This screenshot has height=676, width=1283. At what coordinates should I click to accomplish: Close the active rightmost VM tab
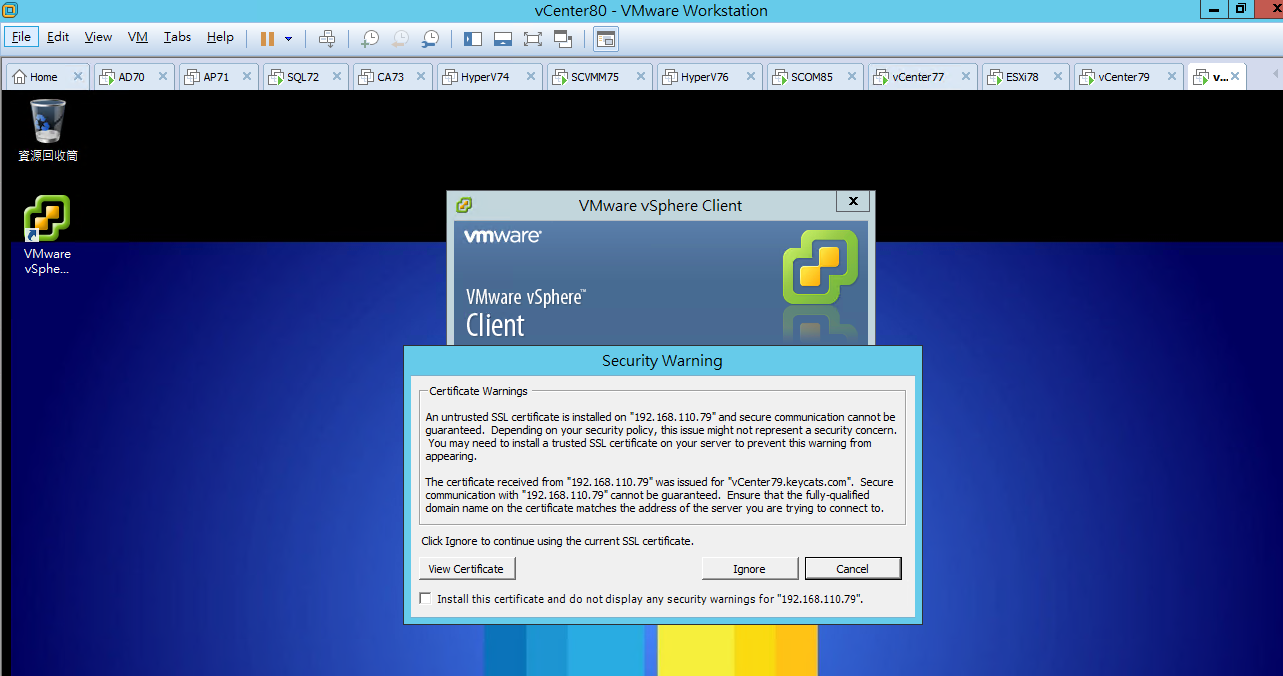(x=1236, y=76)
